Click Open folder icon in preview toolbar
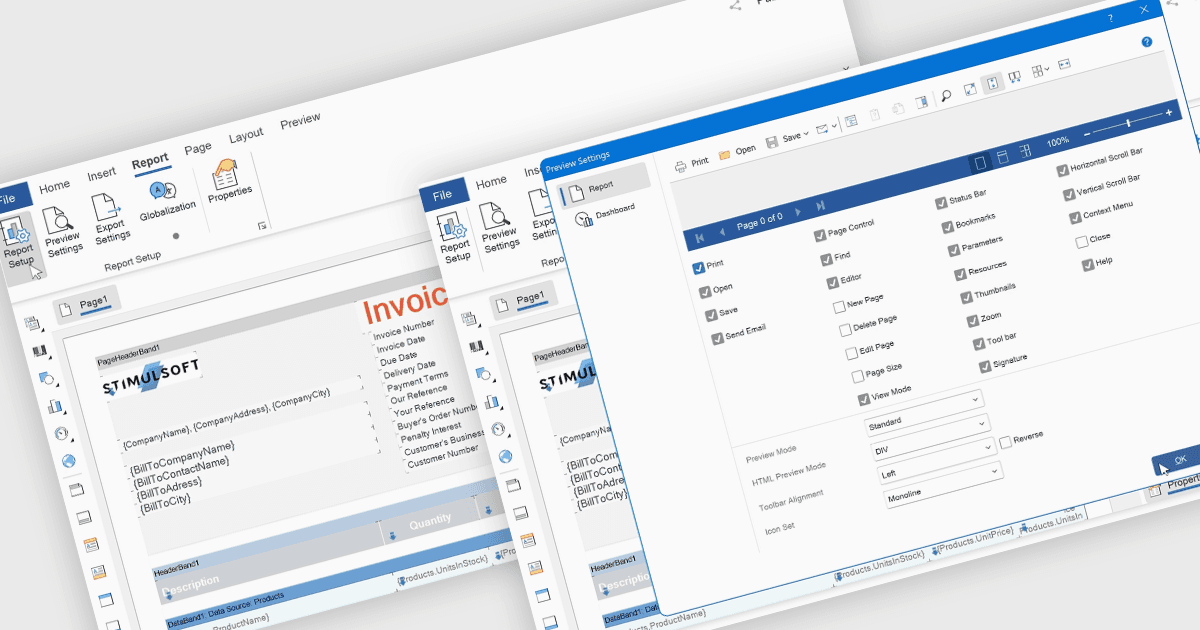This screenshot has height=630, width=1200. click(x=724, y=154)
